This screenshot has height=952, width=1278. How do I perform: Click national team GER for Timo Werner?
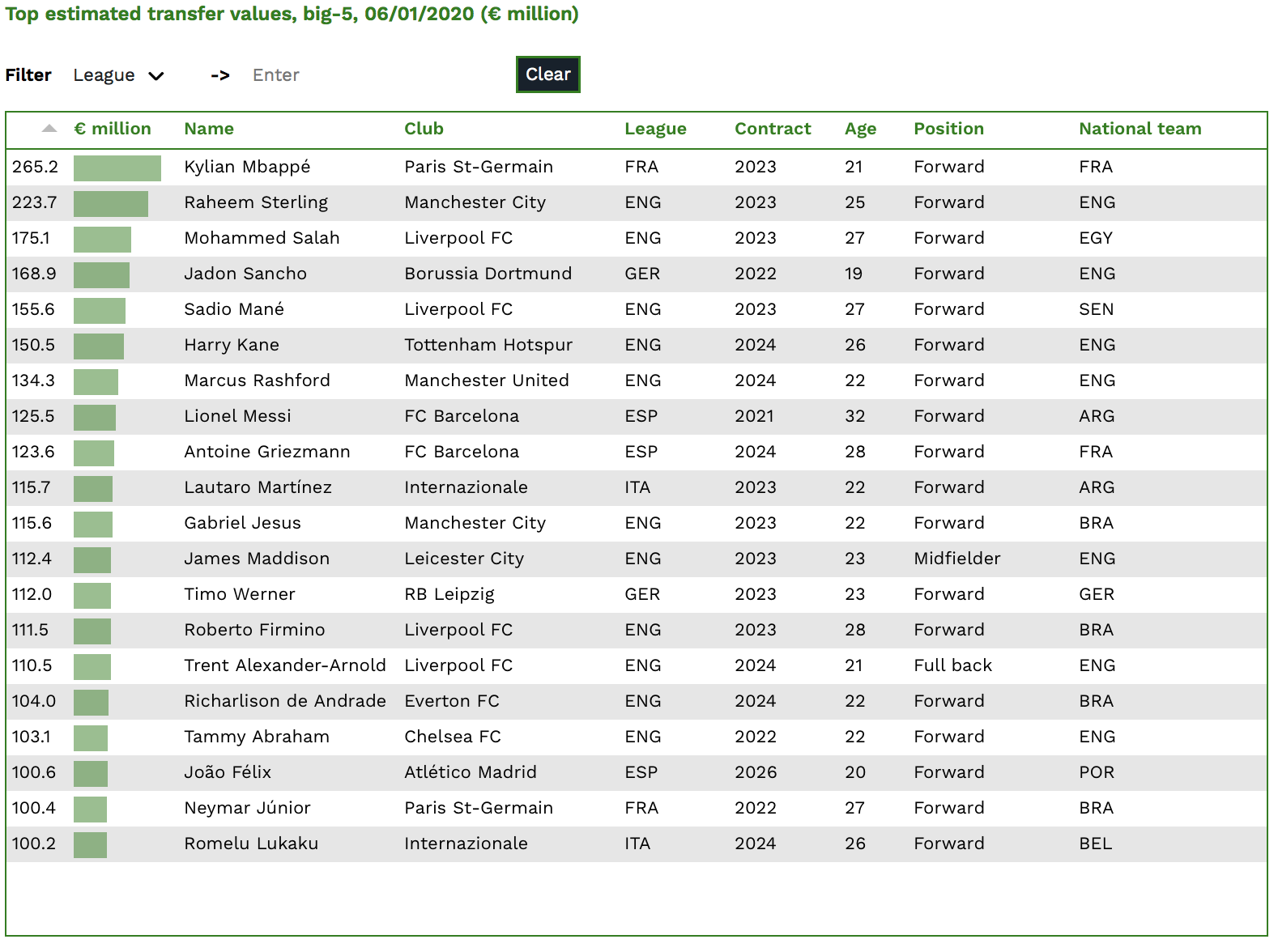[x=1097, y=594]
